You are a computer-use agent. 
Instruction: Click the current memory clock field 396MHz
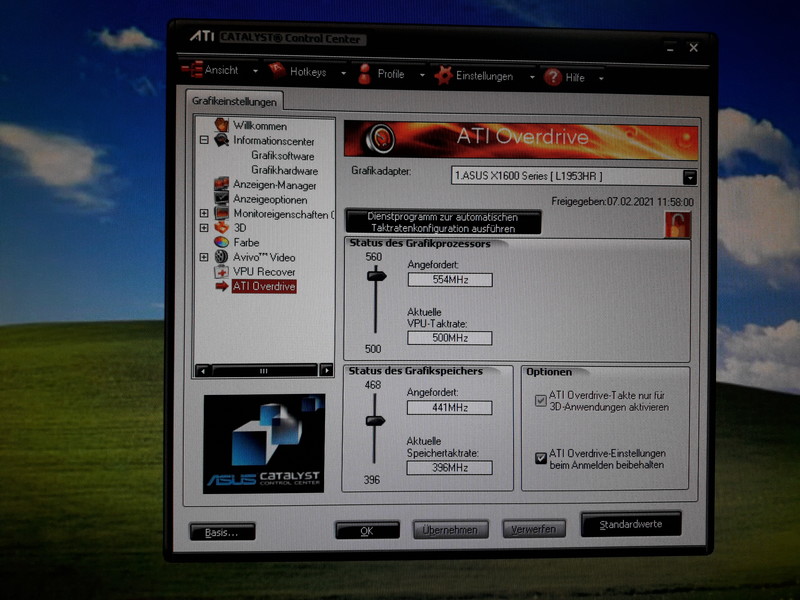(449, 467)
